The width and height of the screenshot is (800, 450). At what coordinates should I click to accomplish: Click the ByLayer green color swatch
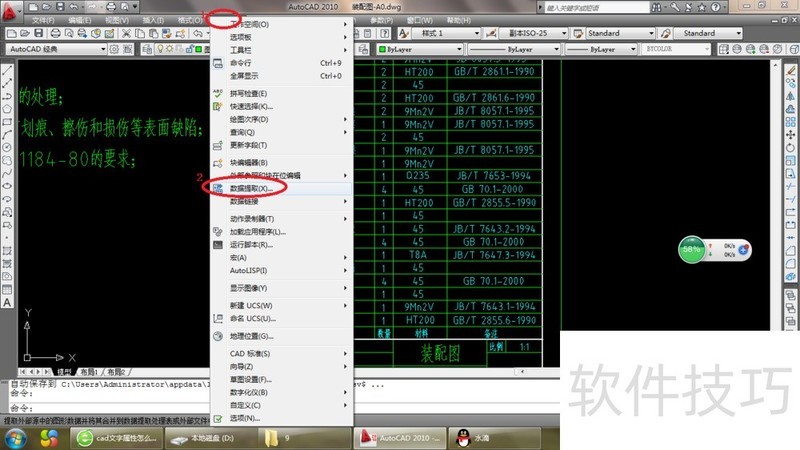pyautogui.click(x=382, y=49)
